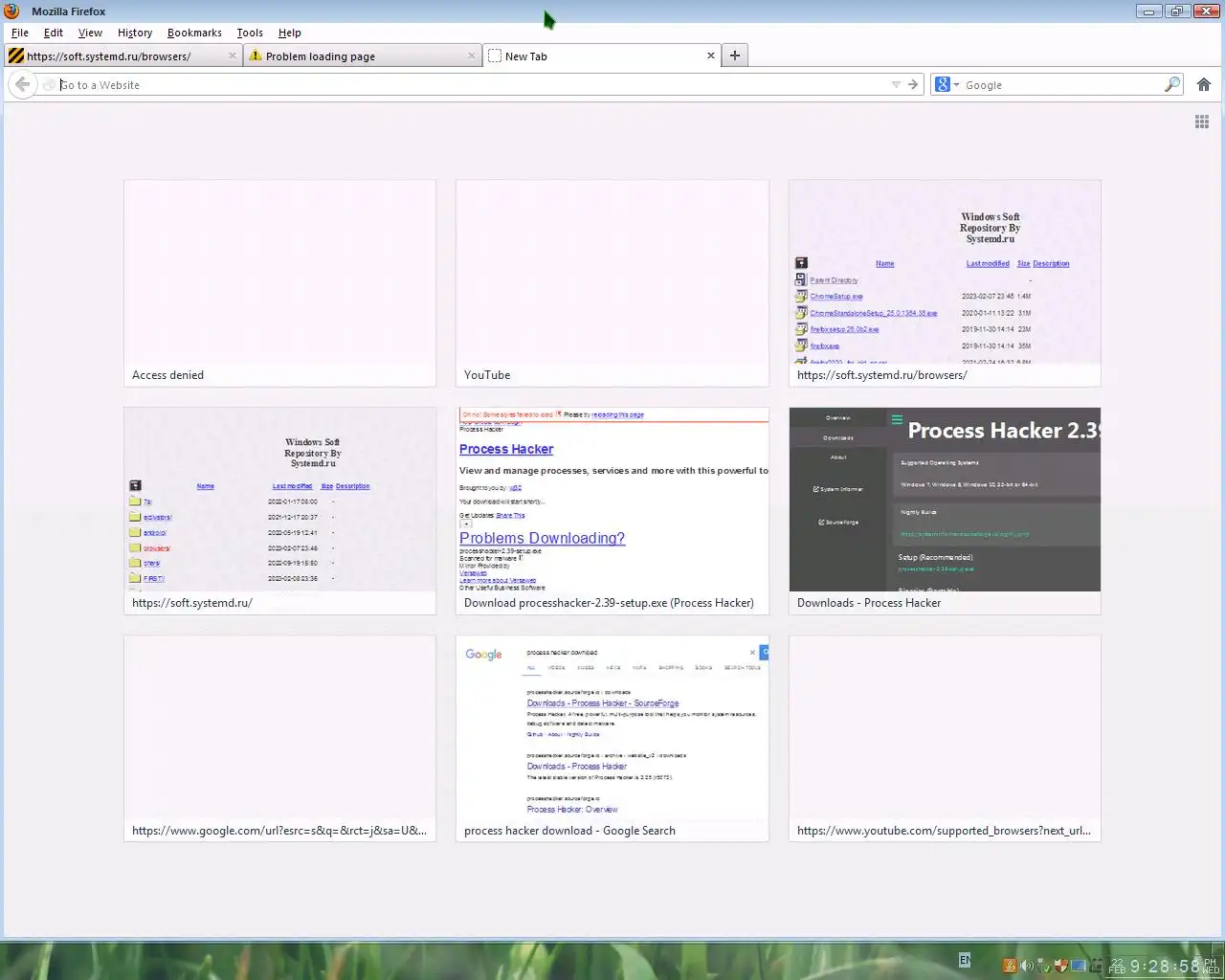Click the taskbar clock showing 9:28:58
The width and height of the screenshot is (1225, 980).
coord(1165,966)
